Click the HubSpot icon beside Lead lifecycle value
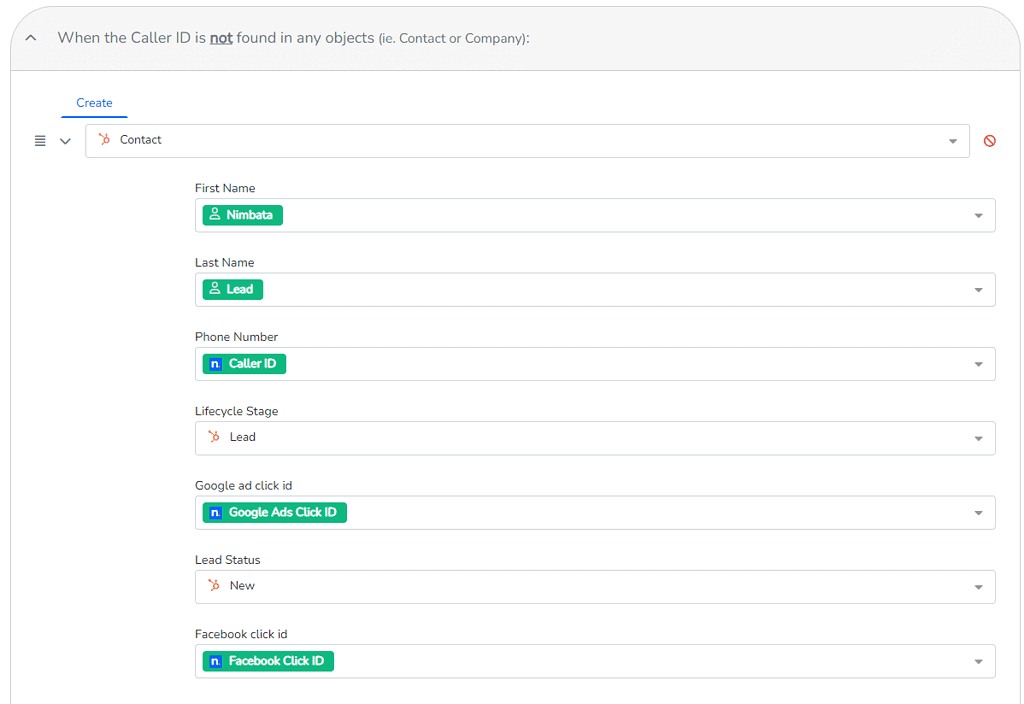This screenshot has height=704, width=1024. click(x=212, y=437)
